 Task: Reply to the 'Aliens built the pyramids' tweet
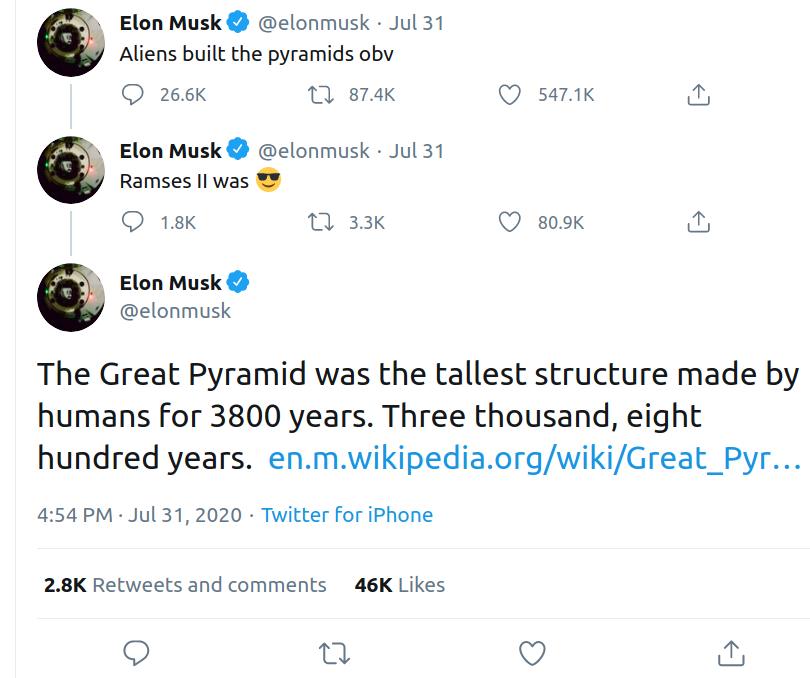(x=133, y=95)
